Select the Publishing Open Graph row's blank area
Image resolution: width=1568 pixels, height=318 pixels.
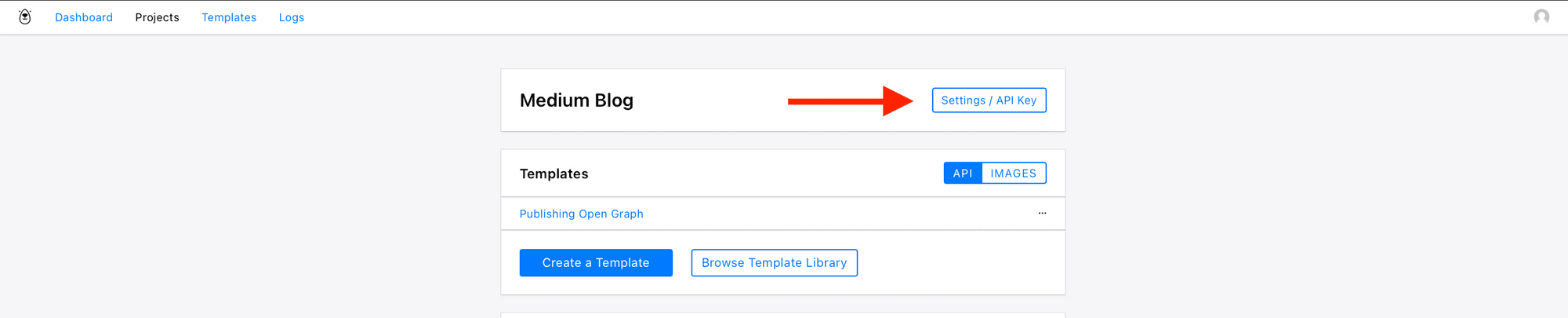(839, 214)
